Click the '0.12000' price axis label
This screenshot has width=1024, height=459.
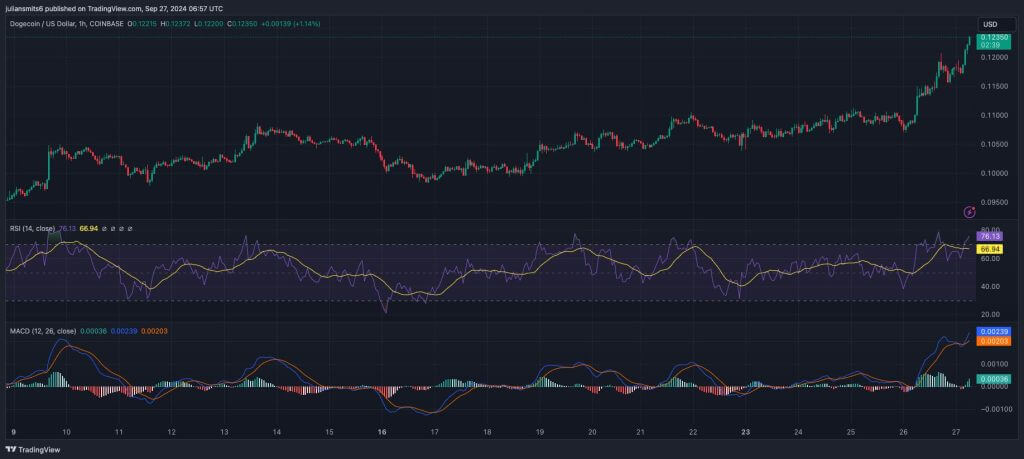coord(993,57)
